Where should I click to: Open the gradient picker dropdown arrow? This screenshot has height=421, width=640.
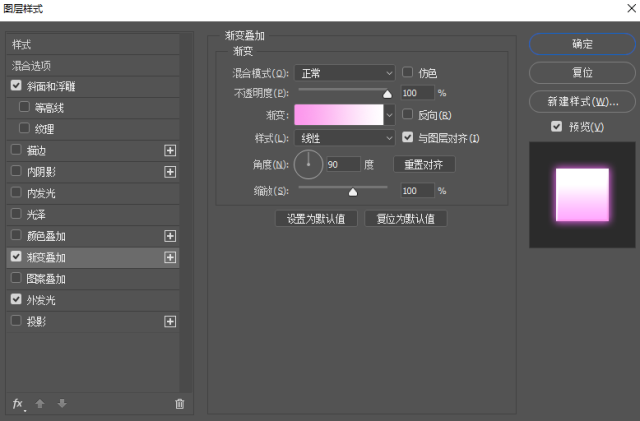click(x=389, y=115)
